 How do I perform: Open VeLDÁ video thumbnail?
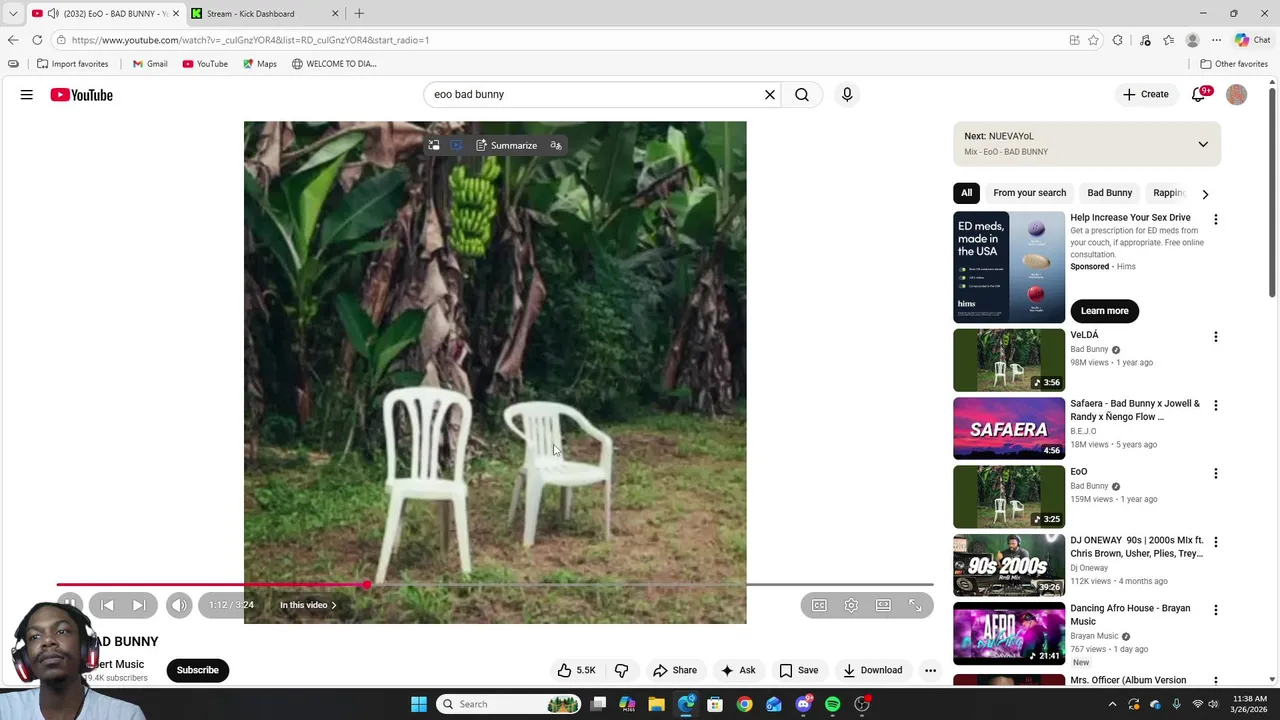[x=1009, y=360]
